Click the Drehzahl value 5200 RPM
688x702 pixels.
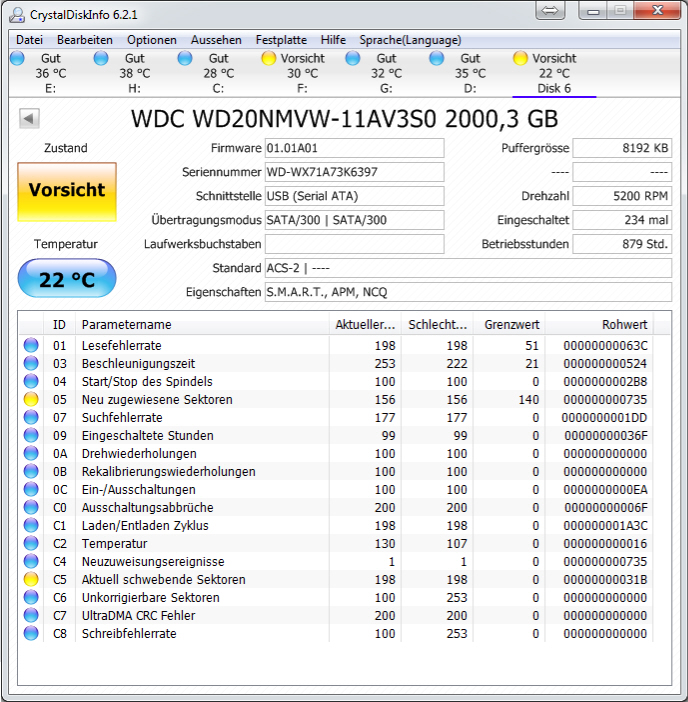coord(622,196)
